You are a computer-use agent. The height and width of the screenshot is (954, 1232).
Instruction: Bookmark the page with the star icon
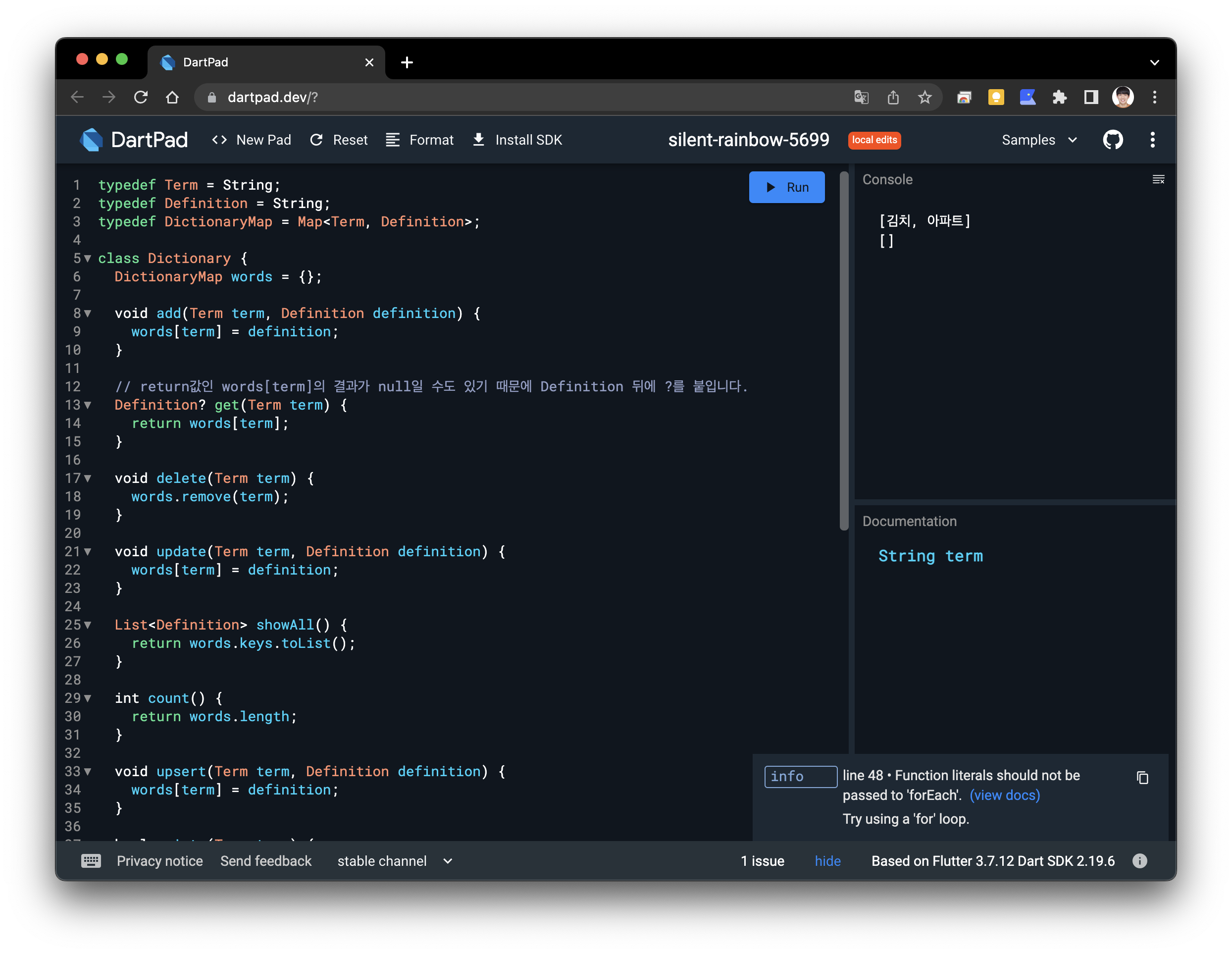point(924,98)
